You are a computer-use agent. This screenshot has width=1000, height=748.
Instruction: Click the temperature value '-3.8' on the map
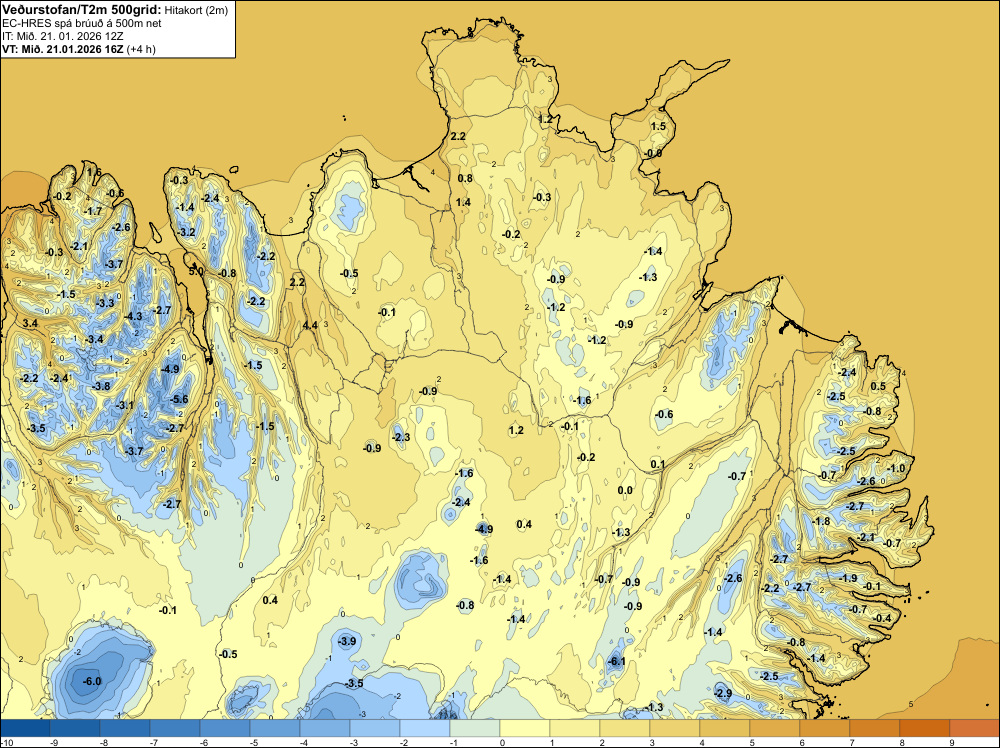101,386
